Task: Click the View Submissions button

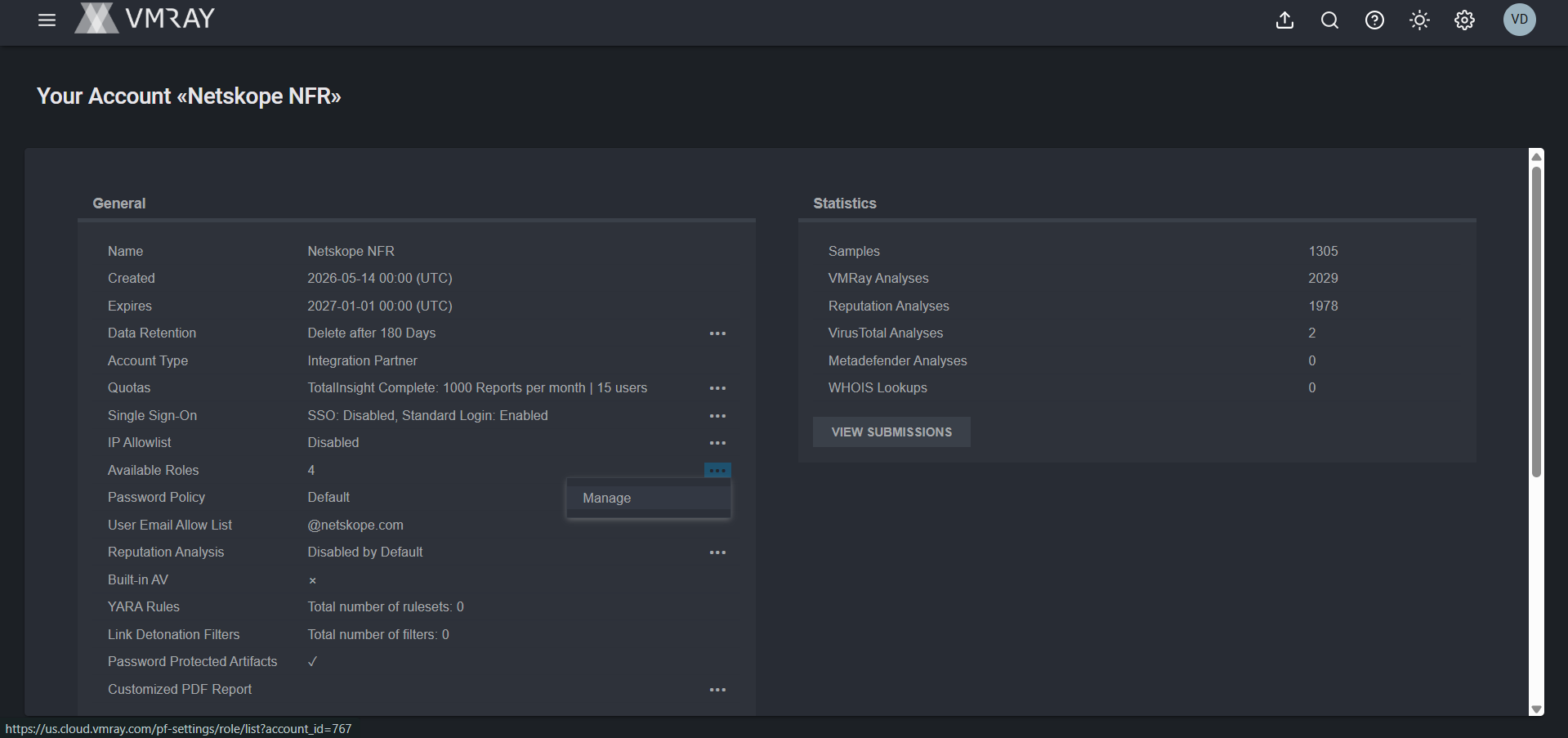Action: click(x=891, y=432)
